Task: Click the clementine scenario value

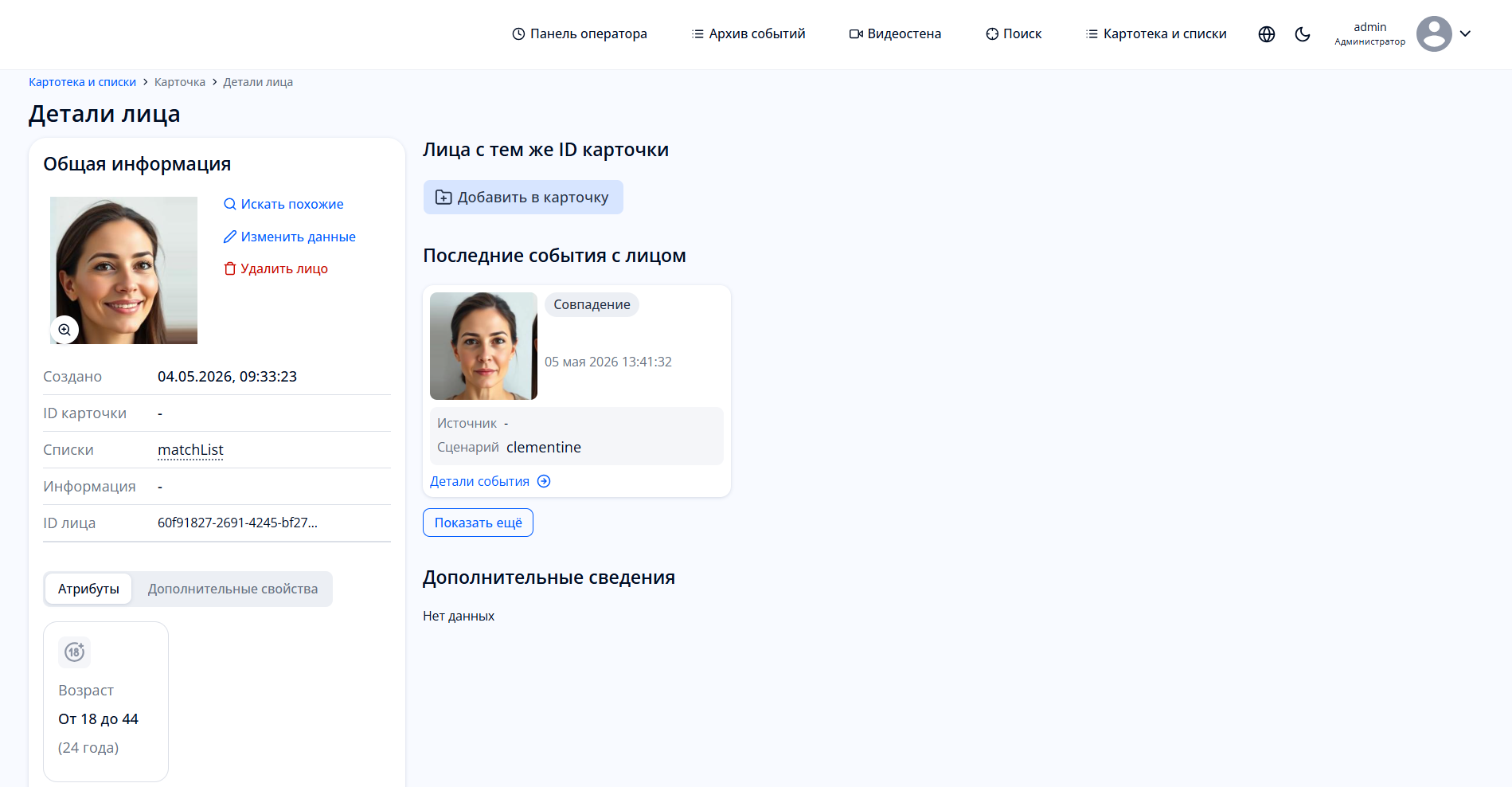Action: 544,447
